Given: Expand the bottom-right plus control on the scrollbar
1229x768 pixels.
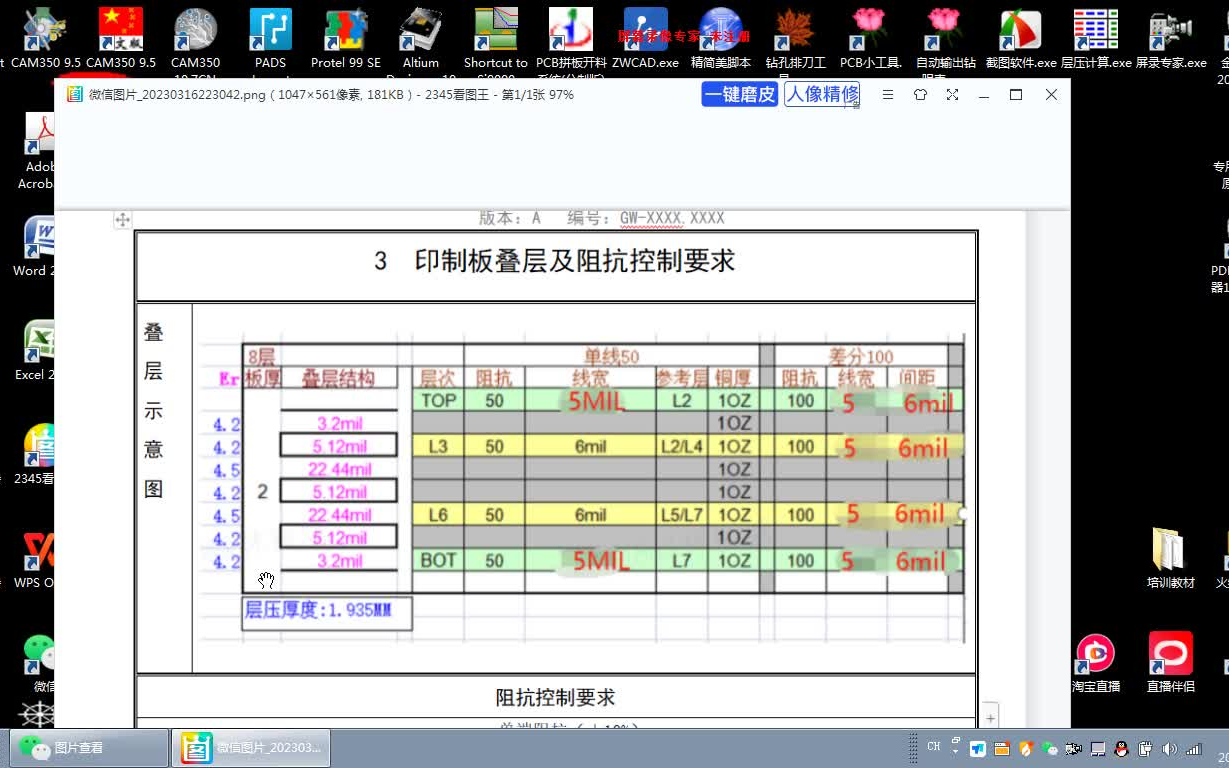Looking at the screenshot, I should (x=990, y=716).
